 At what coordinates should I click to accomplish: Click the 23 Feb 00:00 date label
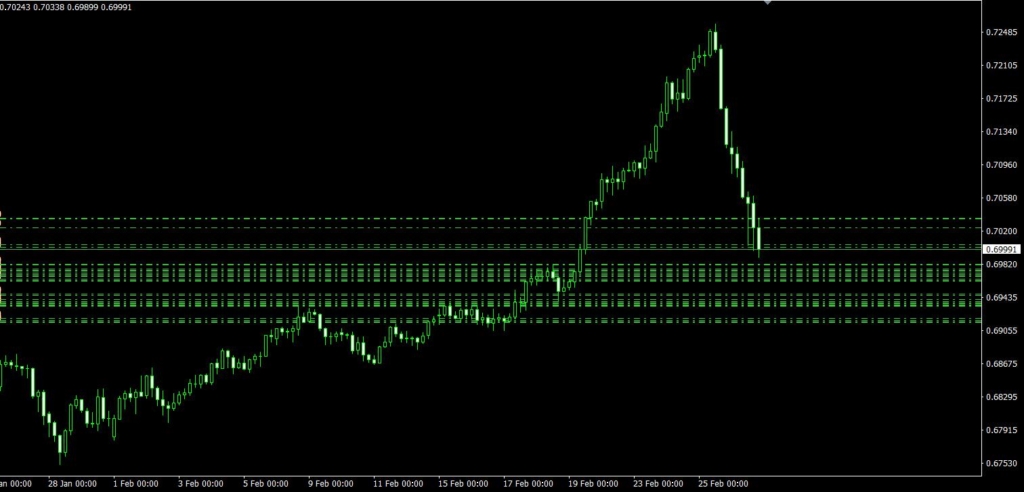(x=658, y=484)
